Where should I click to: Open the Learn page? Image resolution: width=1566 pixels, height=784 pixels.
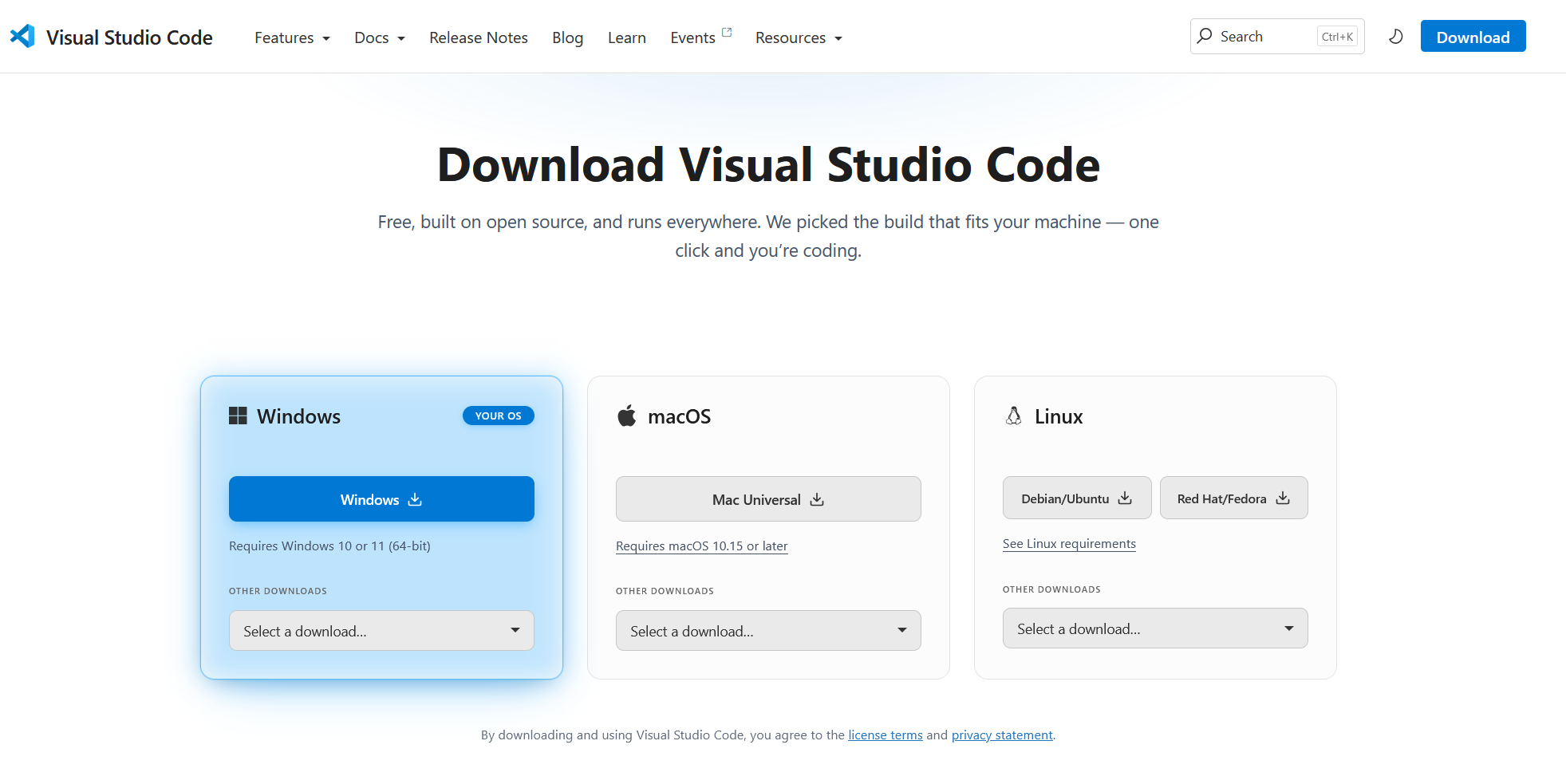627,37
